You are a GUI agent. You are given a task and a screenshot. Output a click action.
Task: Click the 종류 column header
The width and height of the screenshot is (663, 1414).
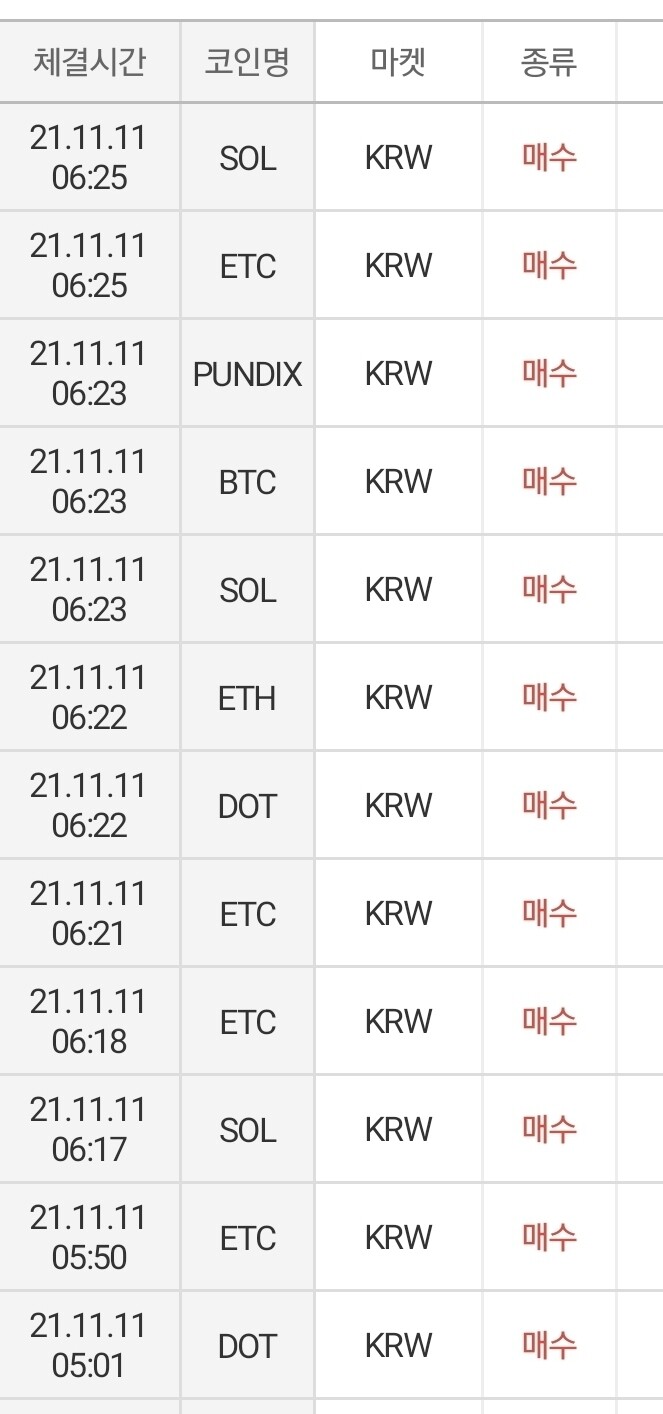coord(548,62)
